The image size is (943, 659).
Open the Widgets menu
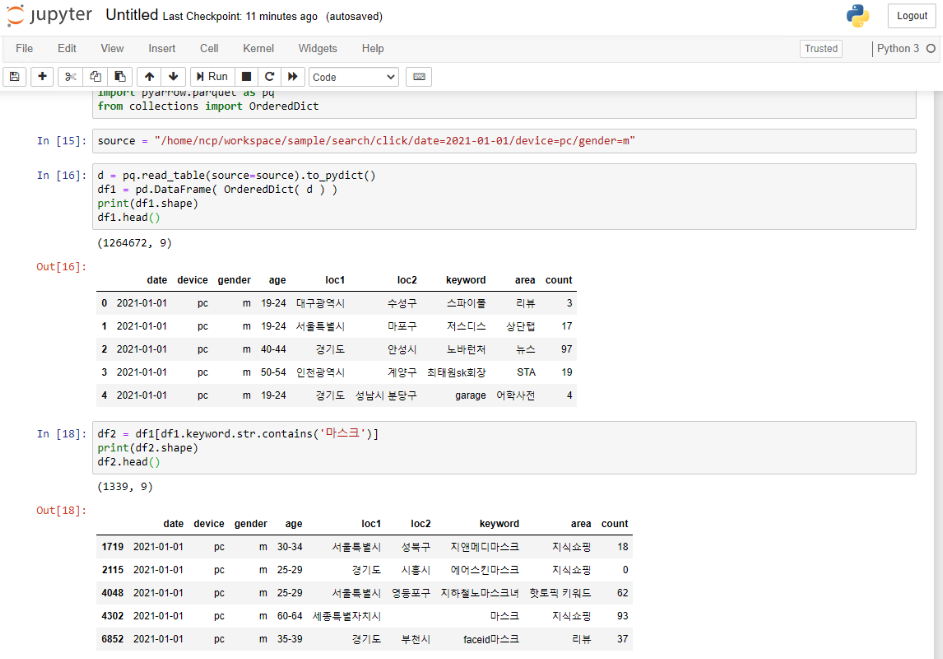[x=318, y=49]
